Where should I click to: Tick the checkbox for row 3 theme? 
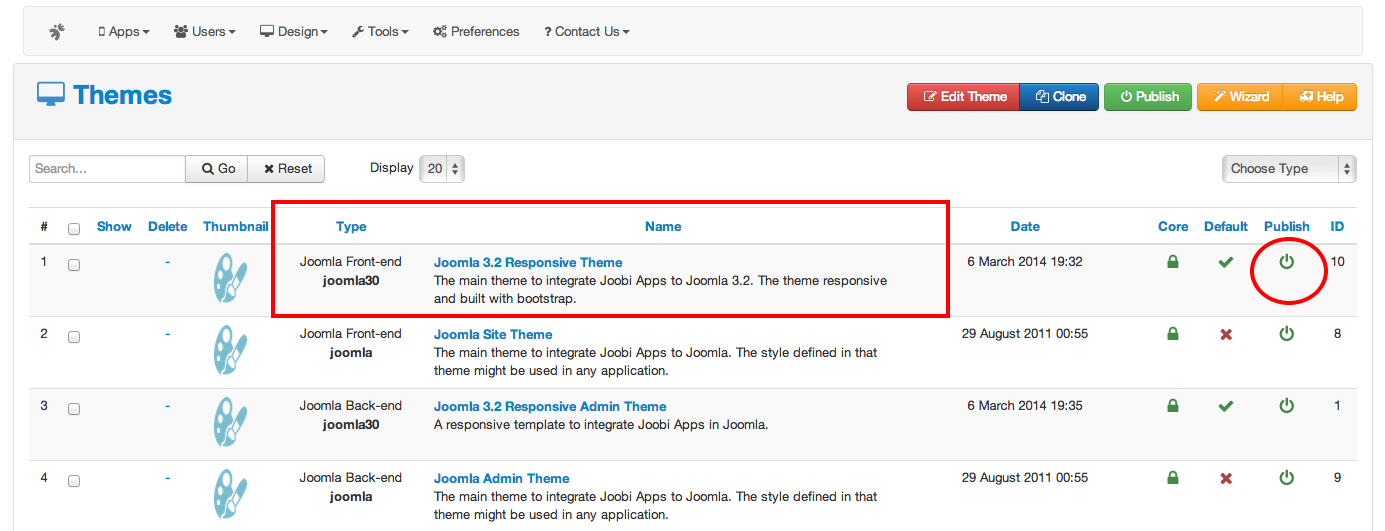(74, 409)
